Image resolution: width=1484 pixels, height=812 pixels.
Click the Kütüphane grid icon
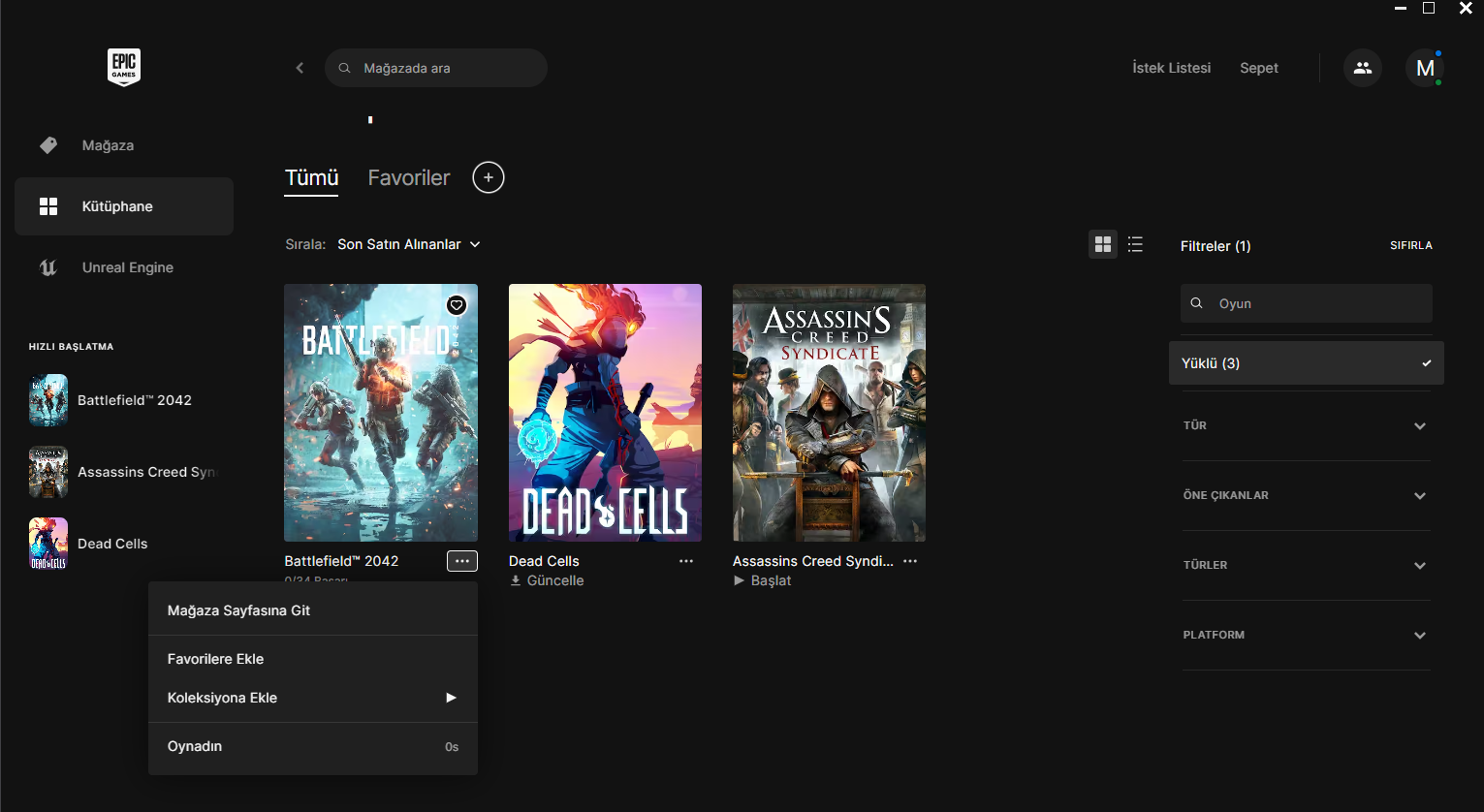(x=48, y=206)
